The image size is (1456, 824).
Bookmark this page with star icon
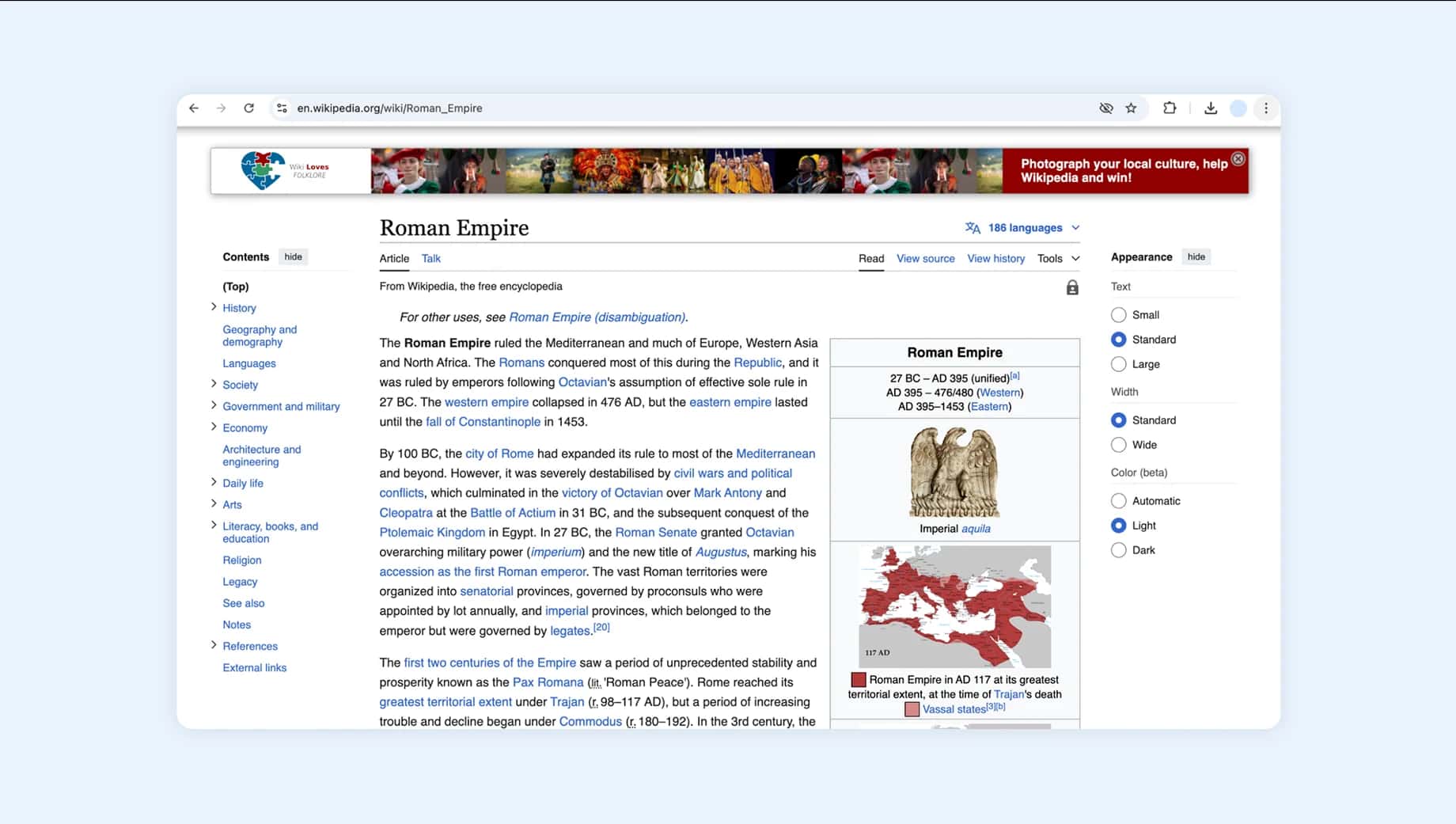click(1132, 108)
